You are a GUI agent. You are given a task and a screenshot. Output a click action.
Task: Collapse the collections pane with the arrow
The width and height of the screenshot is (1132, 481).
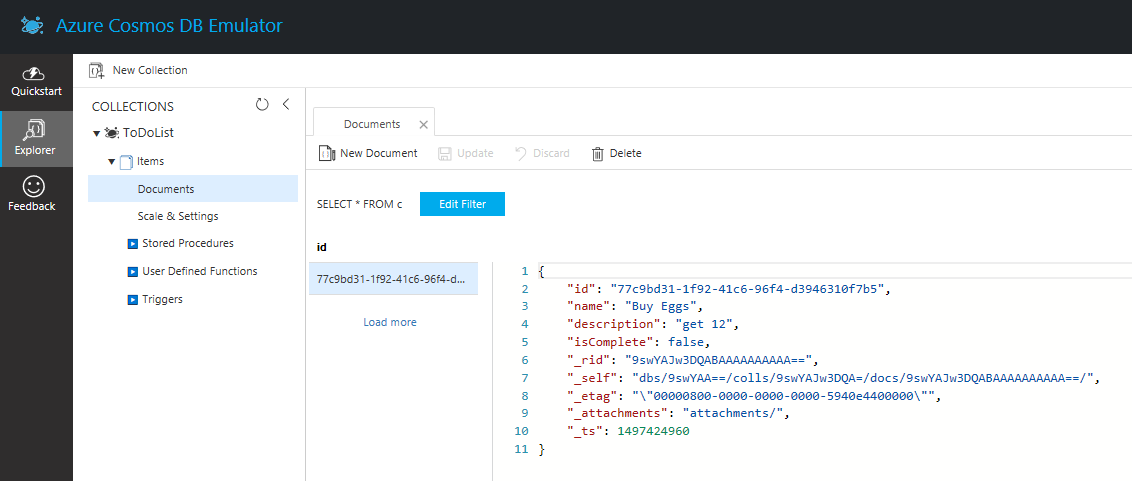tap(286, 105)
